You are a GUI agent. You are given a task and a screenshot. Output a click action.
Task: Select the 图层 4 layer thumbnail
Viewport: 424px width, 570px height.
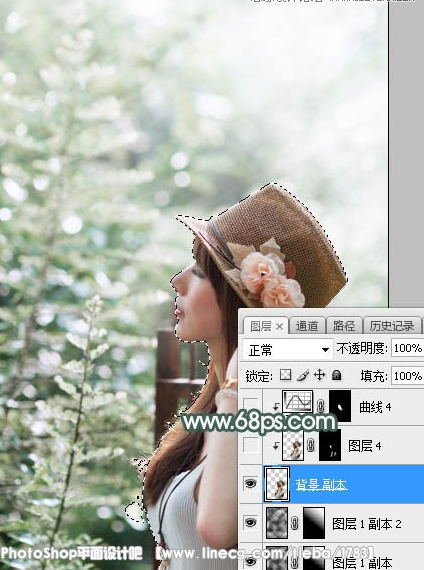(x=293, y=445)
